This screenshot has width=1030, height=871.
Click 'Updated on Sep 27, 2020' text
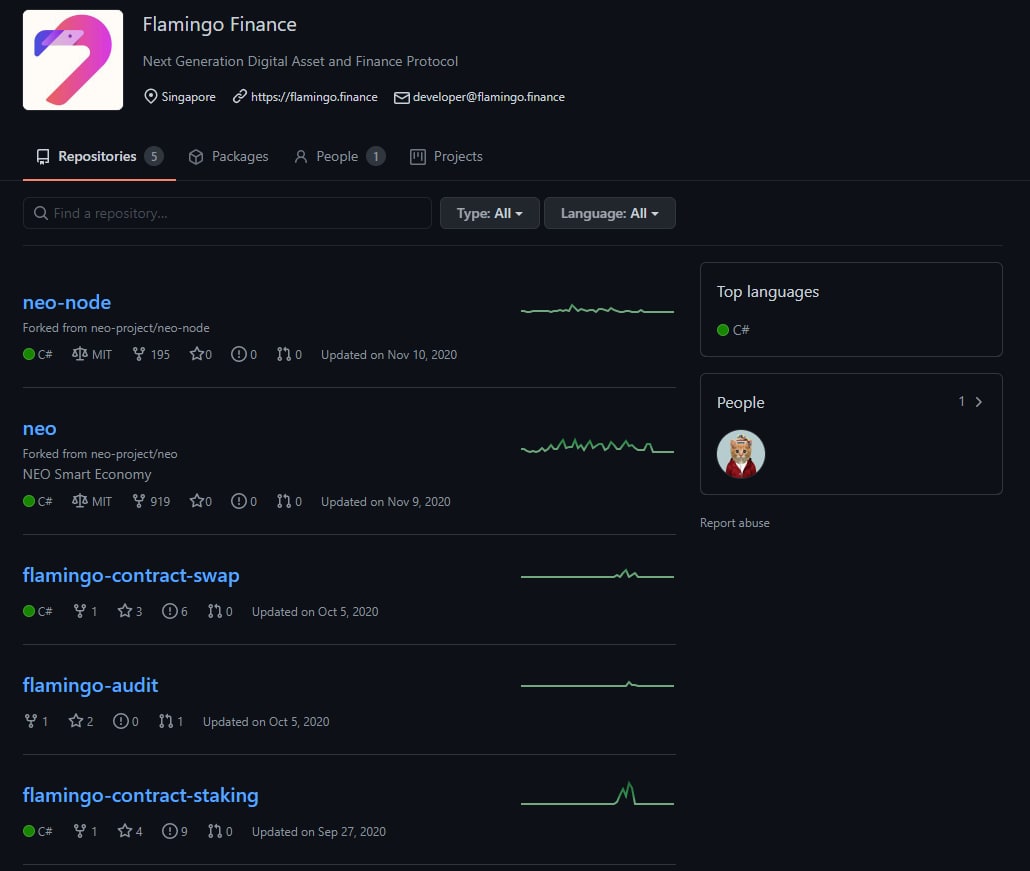pyautogui.click(x=319, y=832)
